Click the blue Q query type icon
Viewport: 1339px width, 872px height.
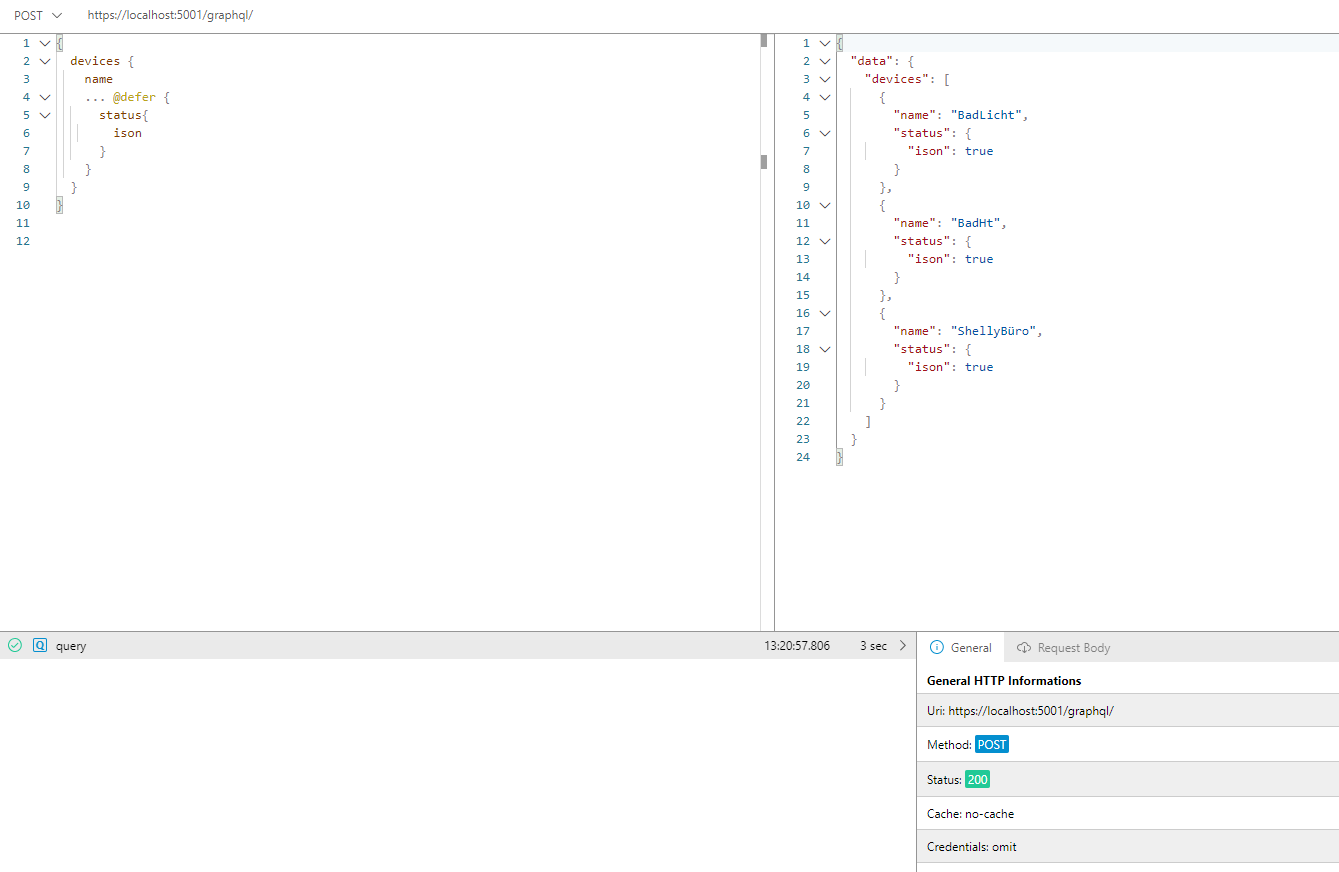click(x=39, y=645)
